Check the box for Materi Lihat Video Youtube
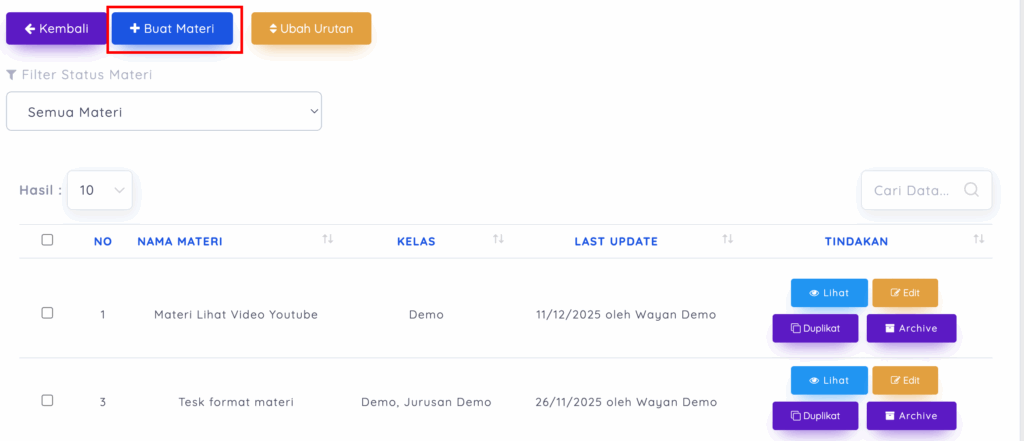Viewport: 1024px width, 441px height. [x=47, y=313]
